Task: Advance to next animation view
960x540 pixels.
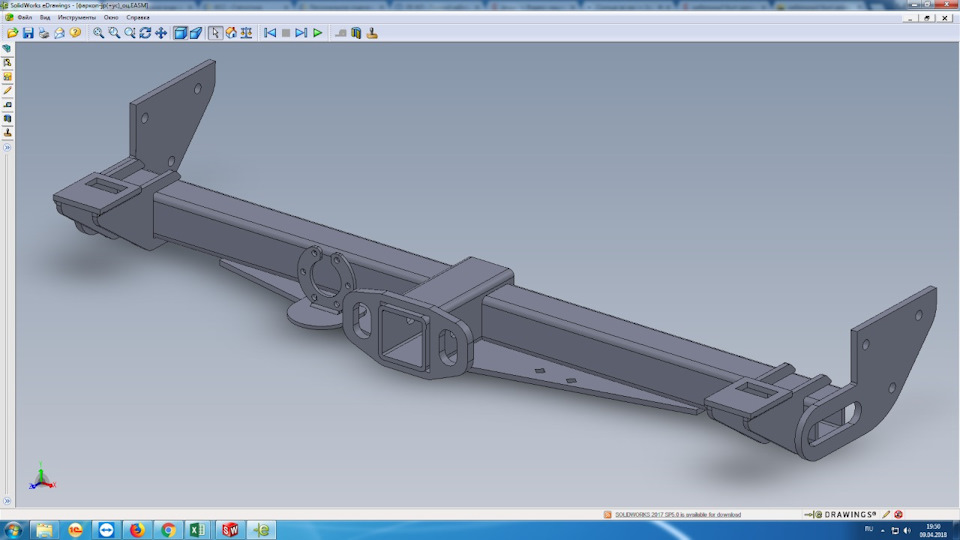Action: [x=301, y=32]
